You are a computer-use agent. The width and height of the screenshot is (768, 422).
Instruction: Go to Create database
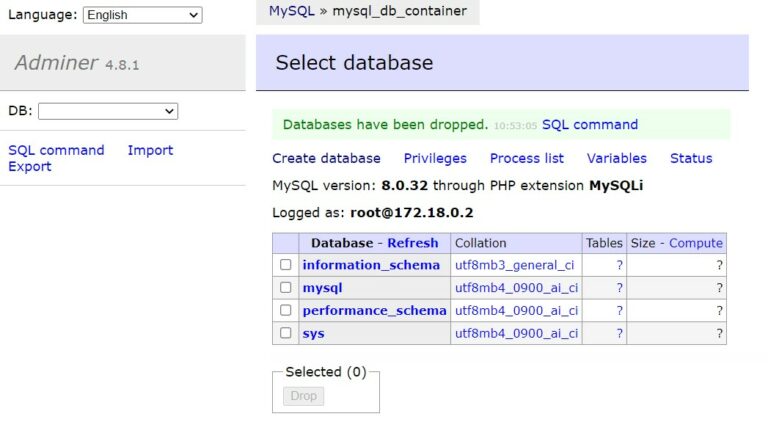point(326,159)
